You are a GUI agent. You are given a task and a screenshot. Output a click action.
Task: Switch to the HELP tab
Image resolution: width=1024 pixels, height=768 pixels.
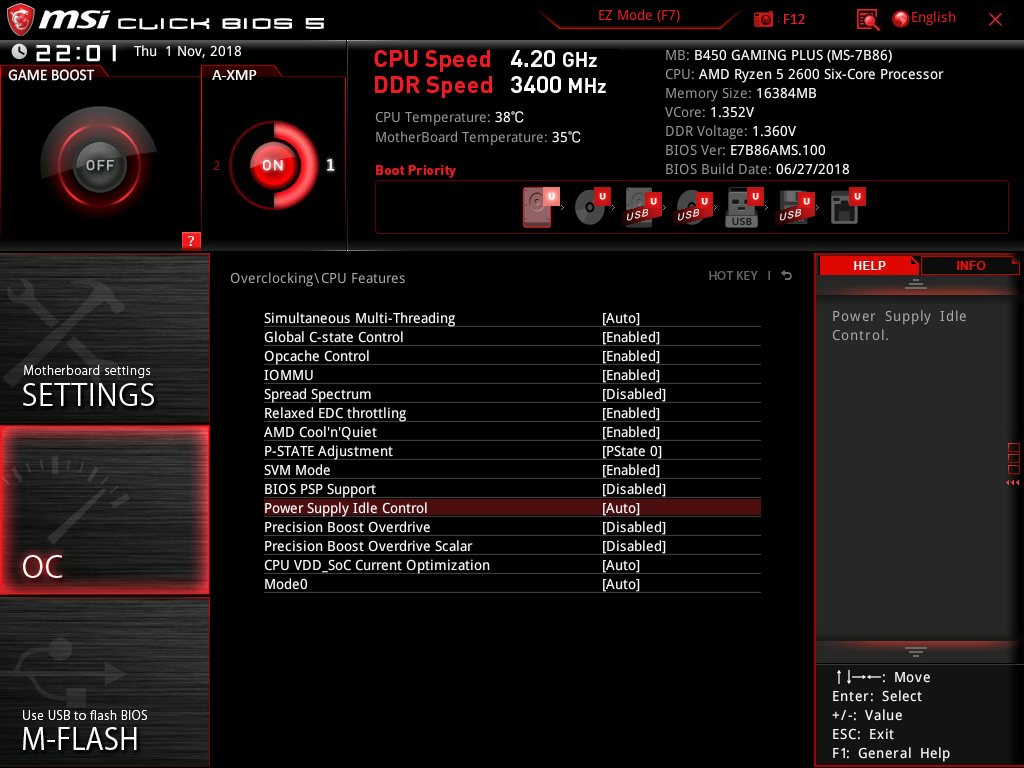[869, 265]
